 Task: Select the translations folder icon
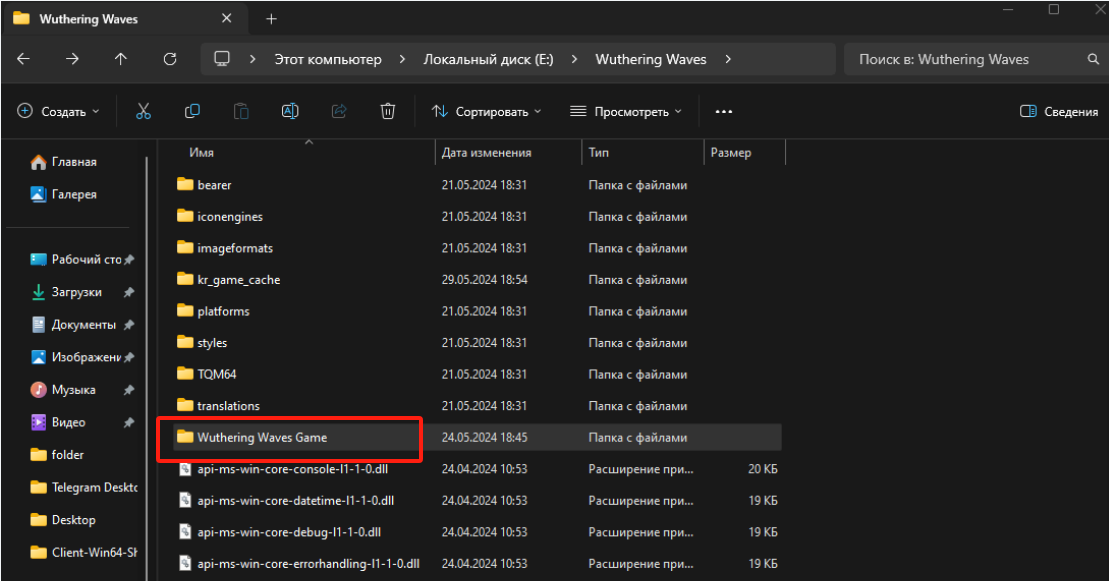tap(185, 405)
